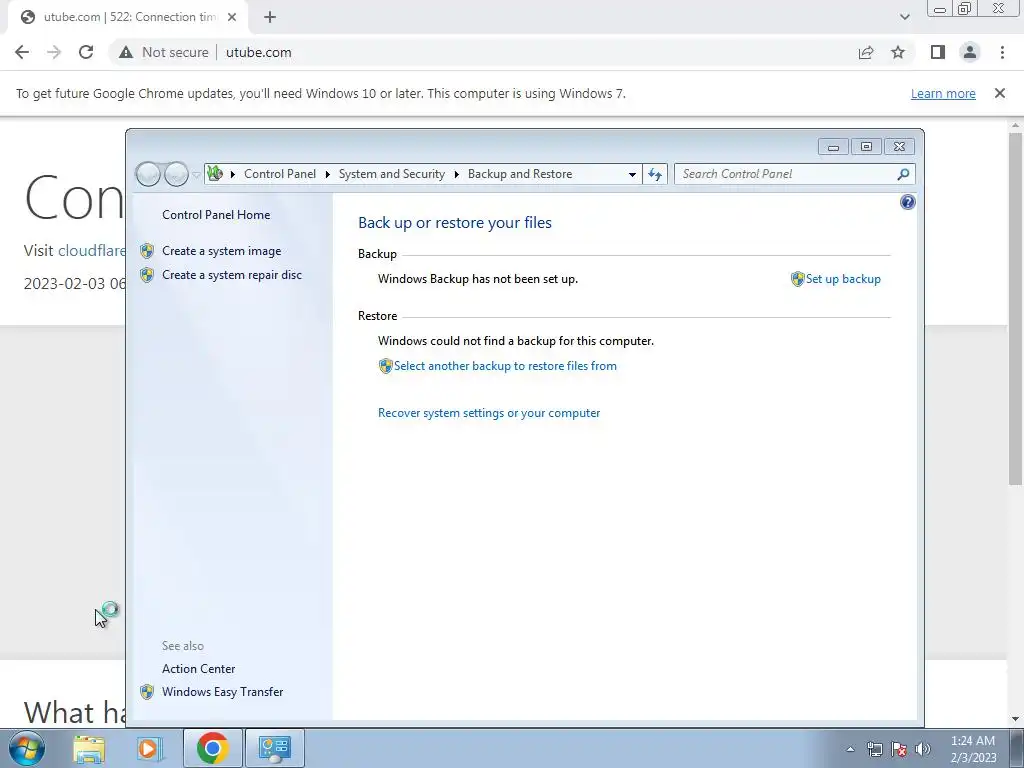The height and width of the screenshot is (768, 1024).
Task: Click Create a system image link
Action: (221, 251)
